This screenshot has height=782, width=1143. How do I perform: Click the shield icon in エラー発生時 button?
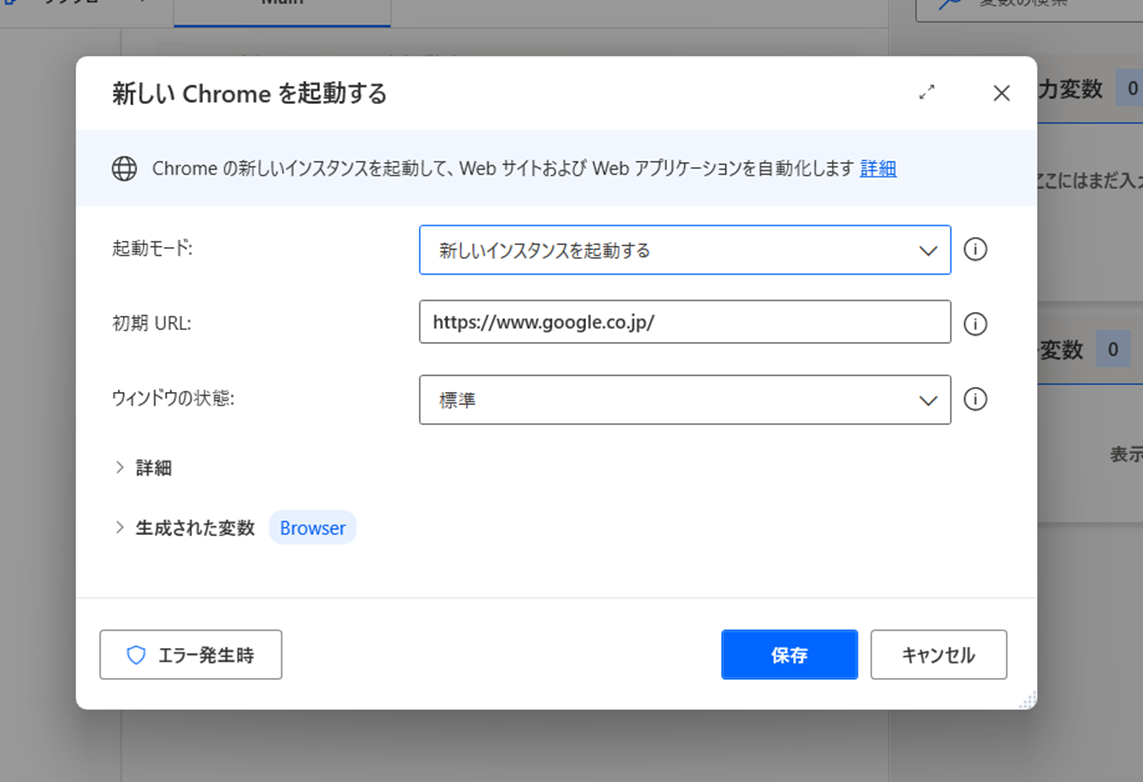click(x=136, y=655)
